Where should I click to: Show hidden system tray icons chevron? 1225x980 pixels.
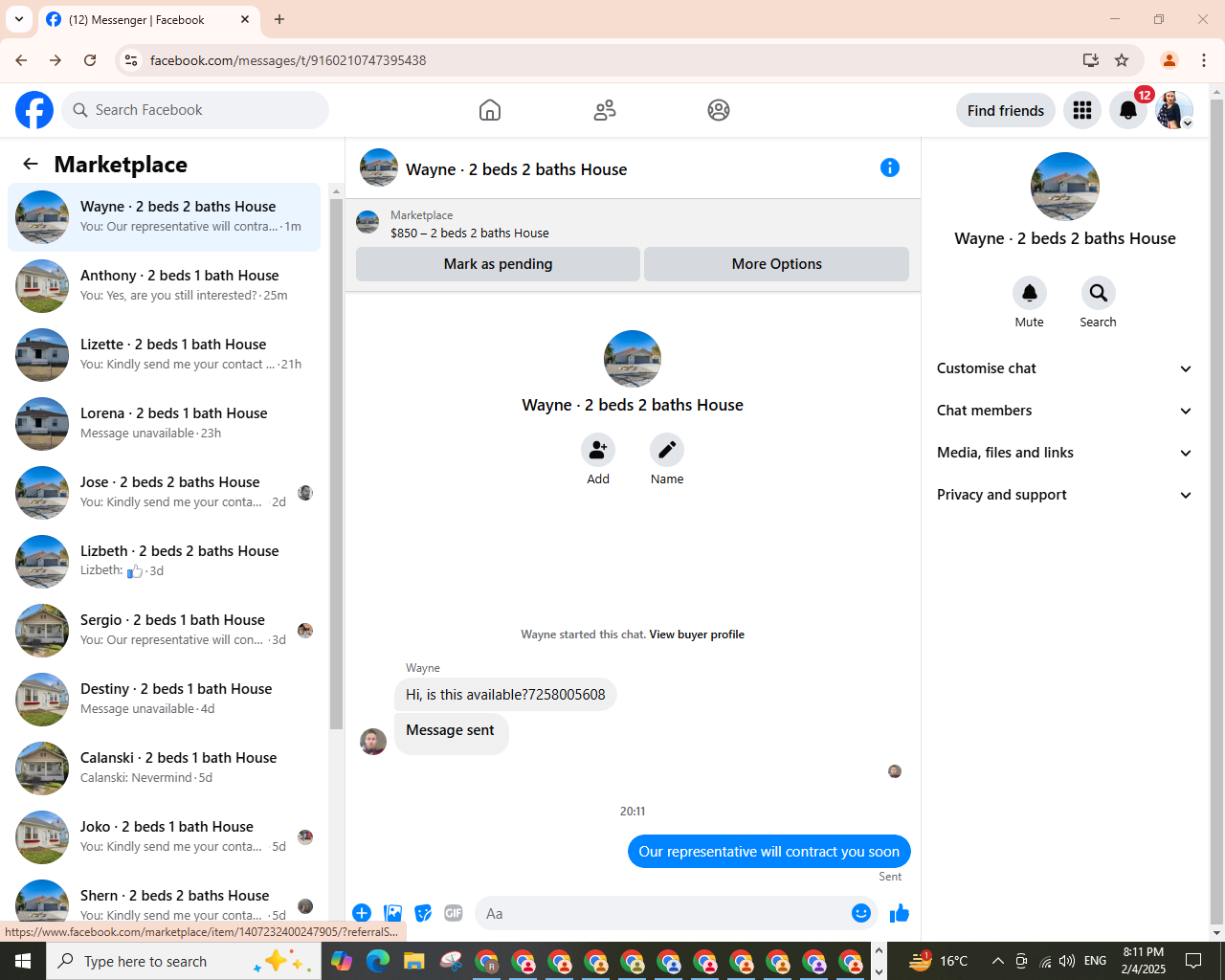point(997,961)
